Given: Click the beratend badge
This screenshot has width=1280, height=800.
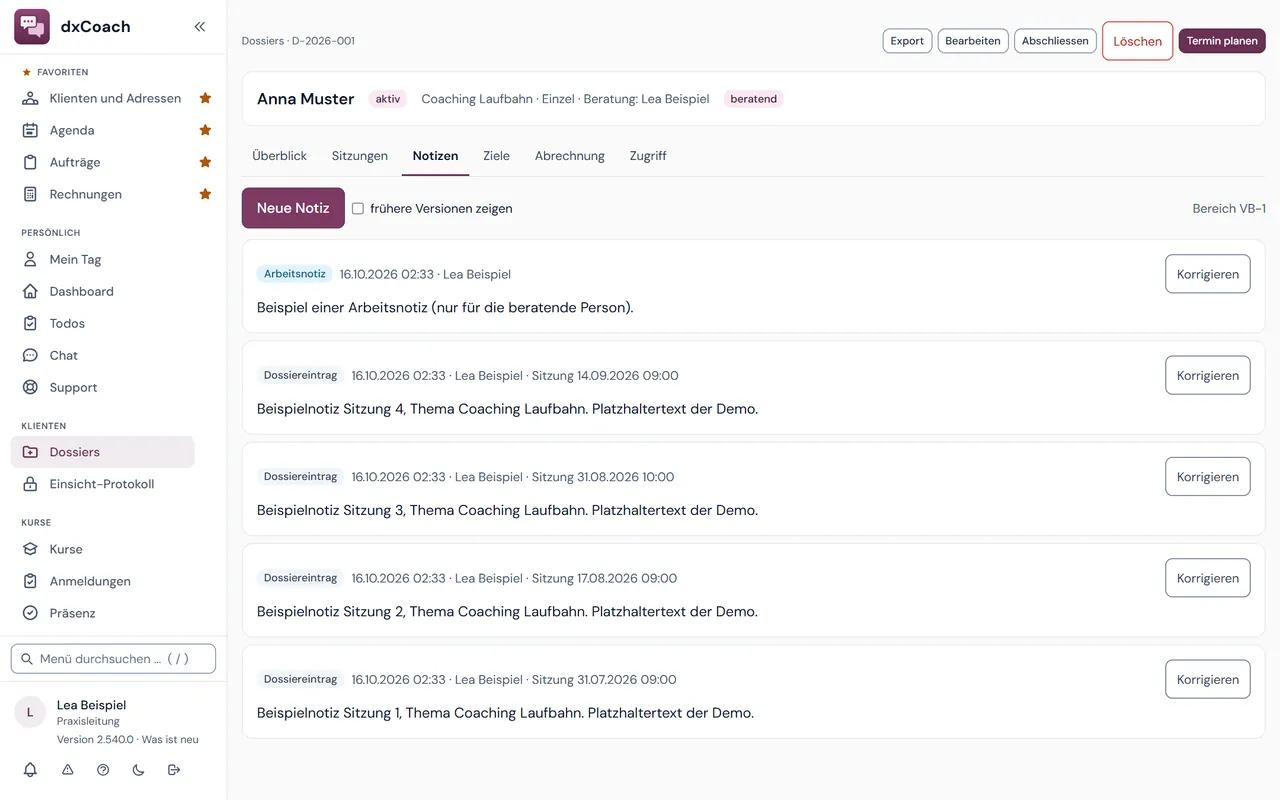Looking at the screenshot, I should pyautogui.click(x=753, y=99).
